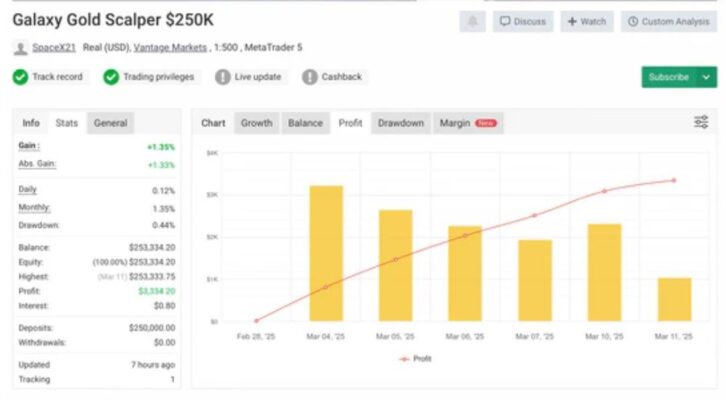
Task: Click the Track record checkmark icon
Action: (20, 77)
